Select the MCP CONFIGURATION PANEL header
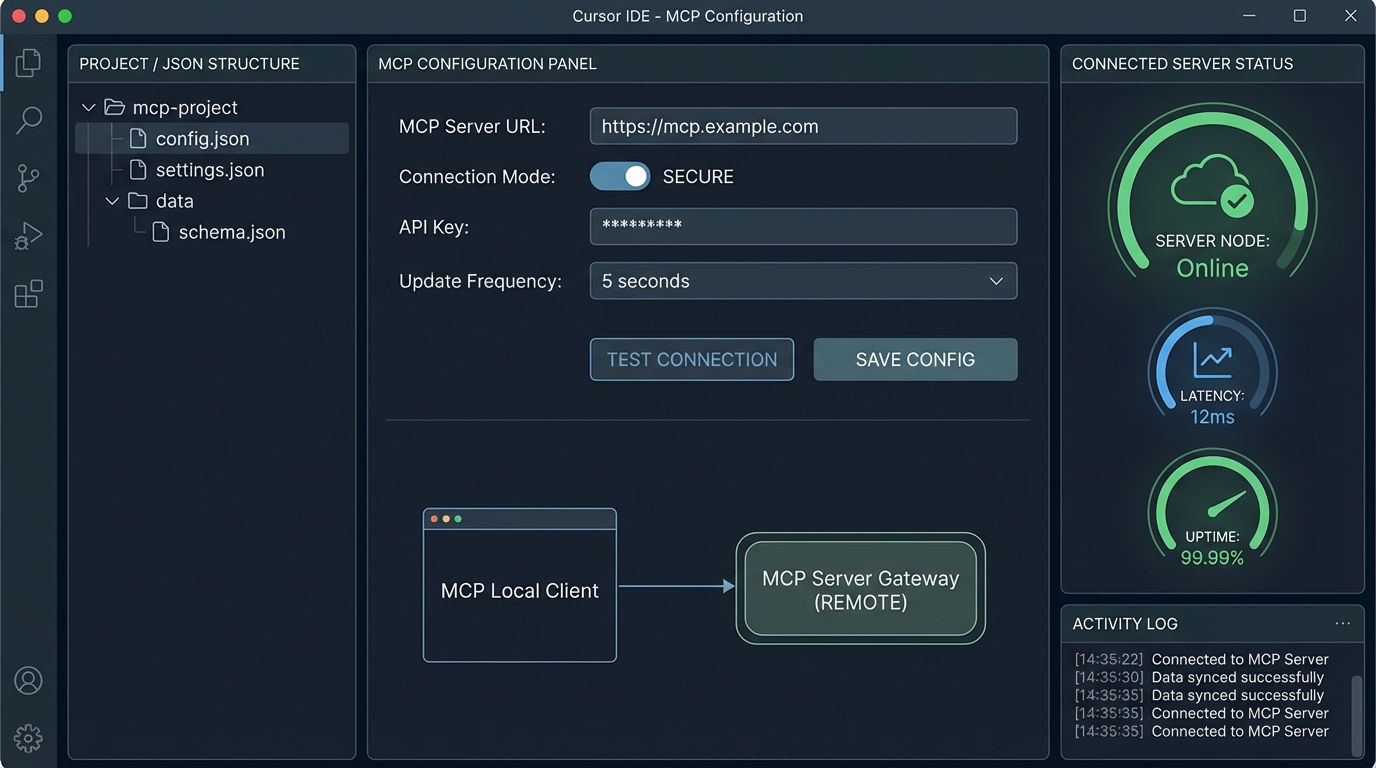 pyautogui.click(x=487, y=63)
